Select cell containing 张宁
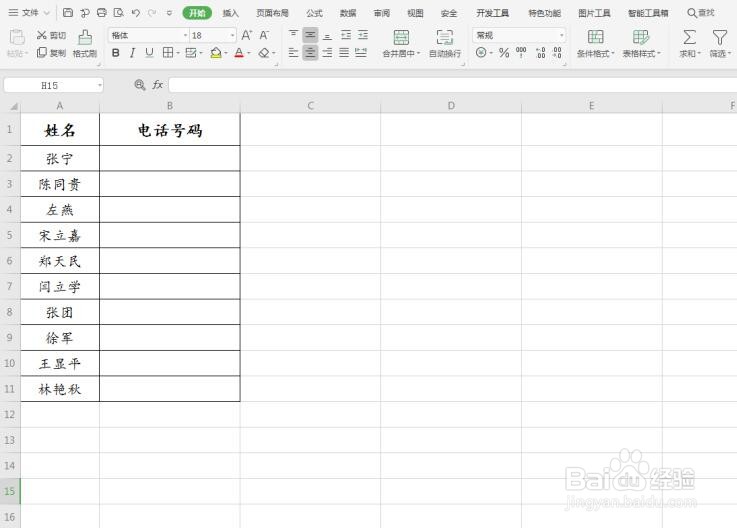 tap(60, 158)
